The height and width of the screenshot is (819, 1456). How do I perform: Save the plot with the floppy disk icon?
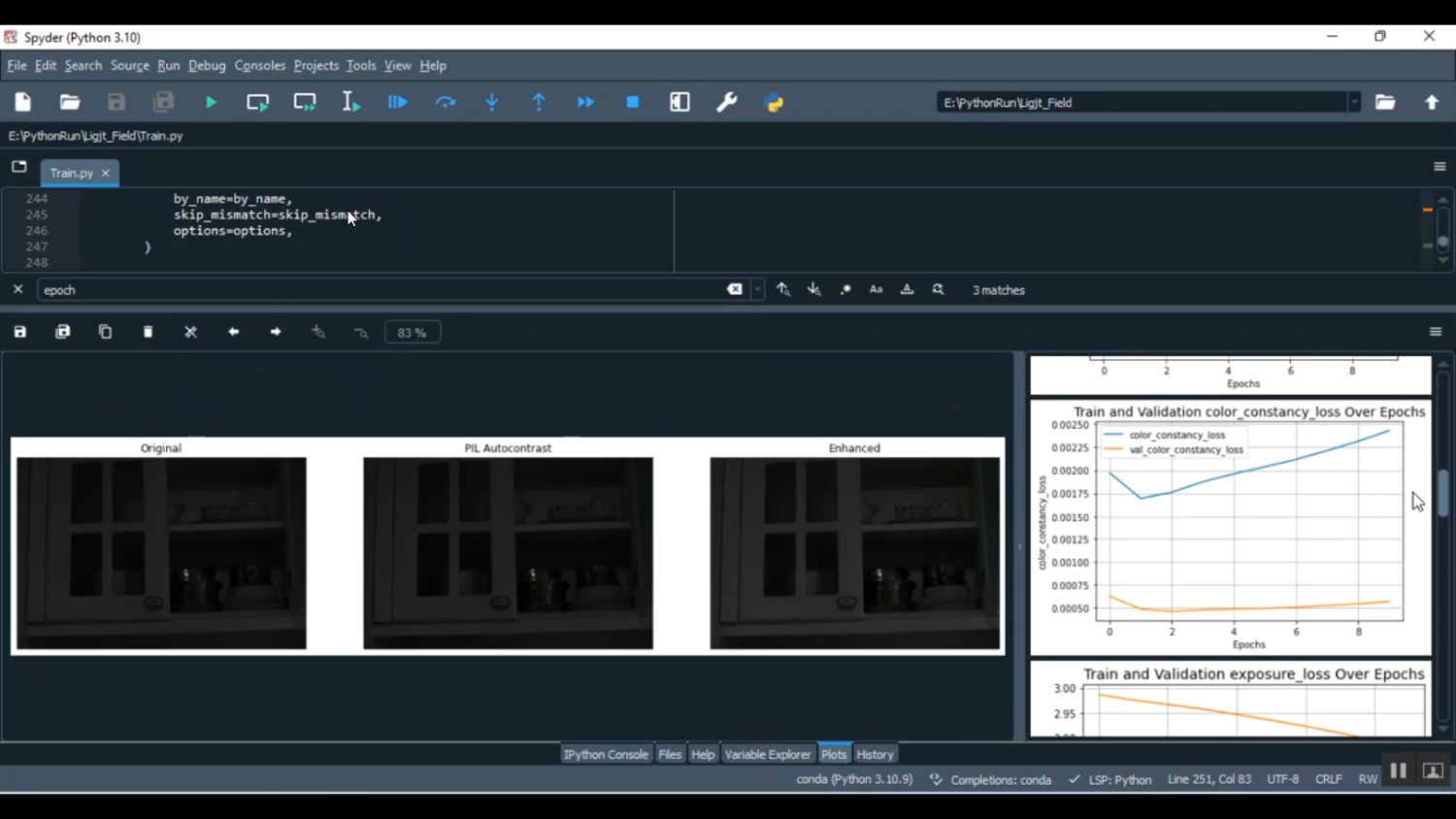pyautogui.click(x=20, y=332)
